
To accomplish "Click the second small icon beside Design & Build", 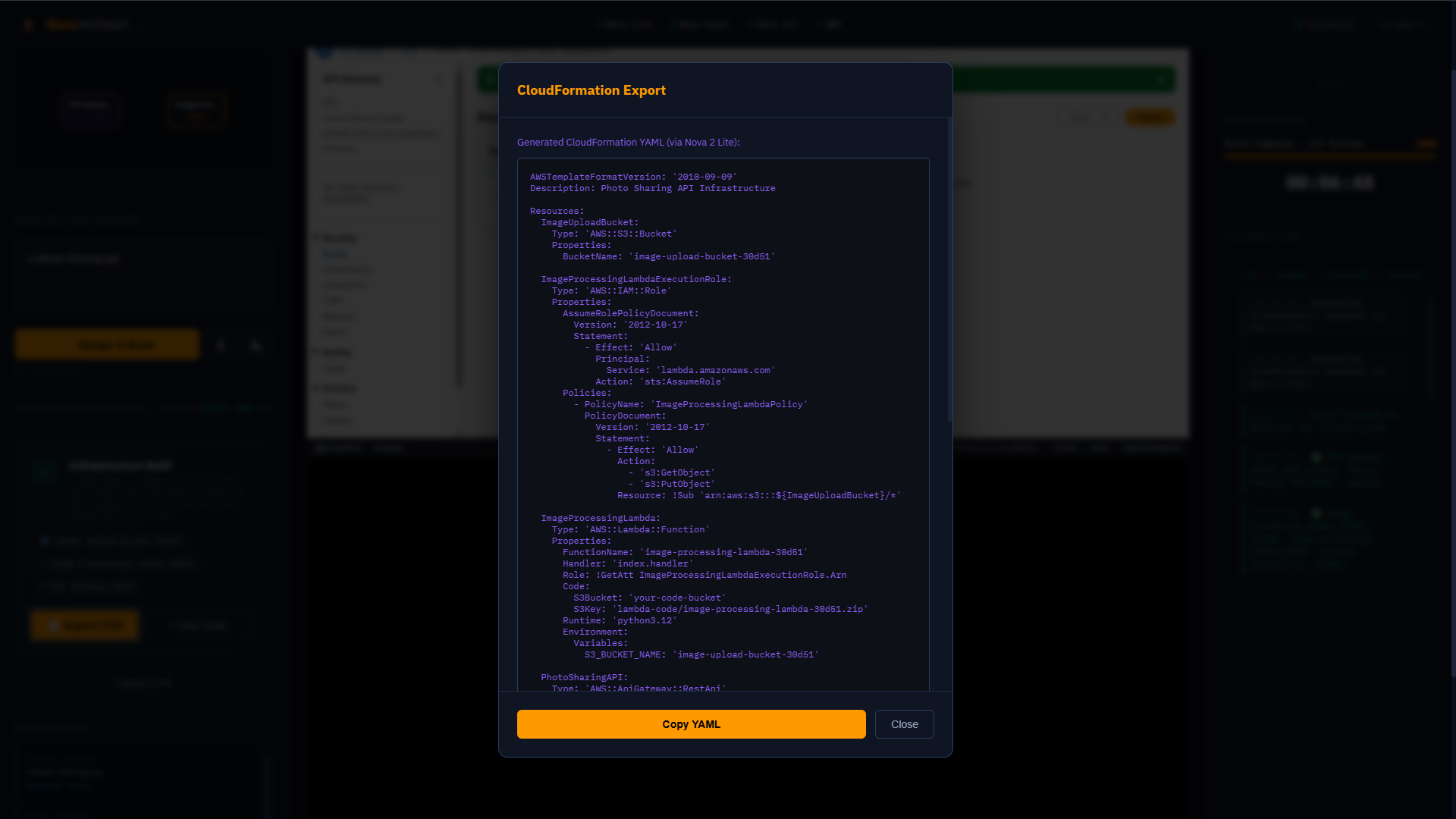I will click(256, 346).
